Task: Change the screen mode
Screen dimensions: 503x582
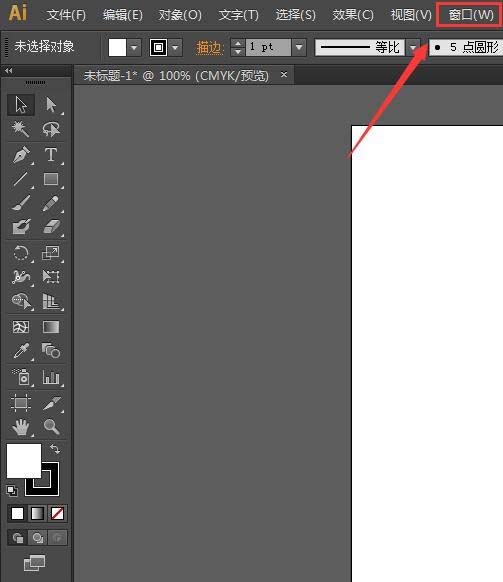Action: (x=35, y=563)
